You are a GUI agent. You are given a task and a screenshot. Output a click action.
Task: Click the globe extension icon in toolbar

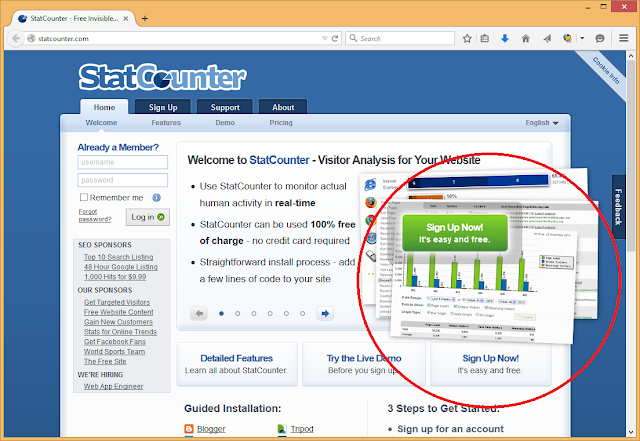[567, 38]
